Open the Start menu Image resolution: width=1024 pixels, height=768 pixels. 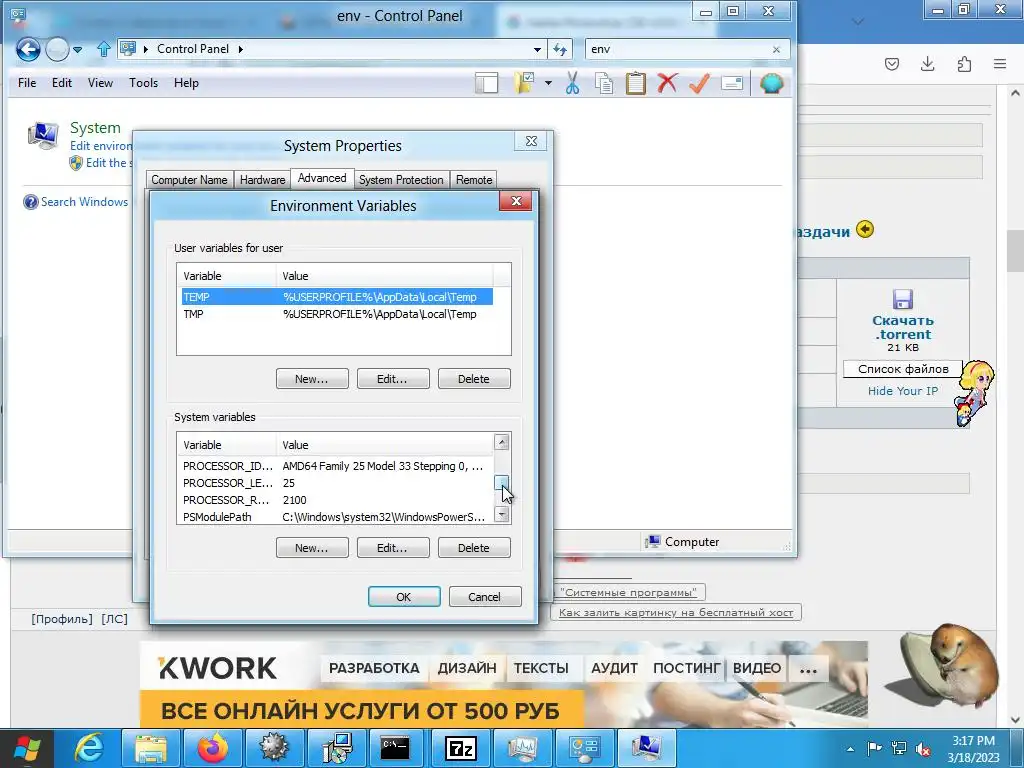tap(27, 748)
